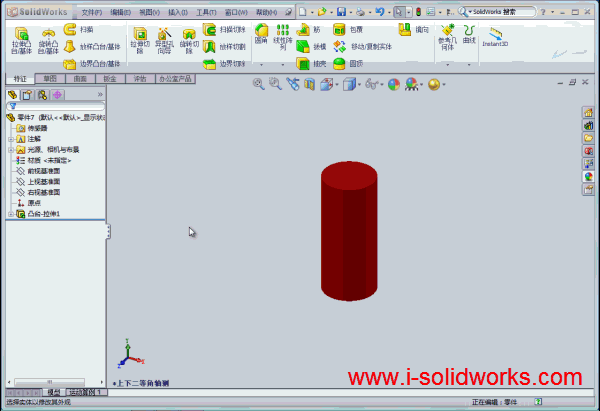Select the 线性阵列 linear pattern tool

tap(283, 37)
